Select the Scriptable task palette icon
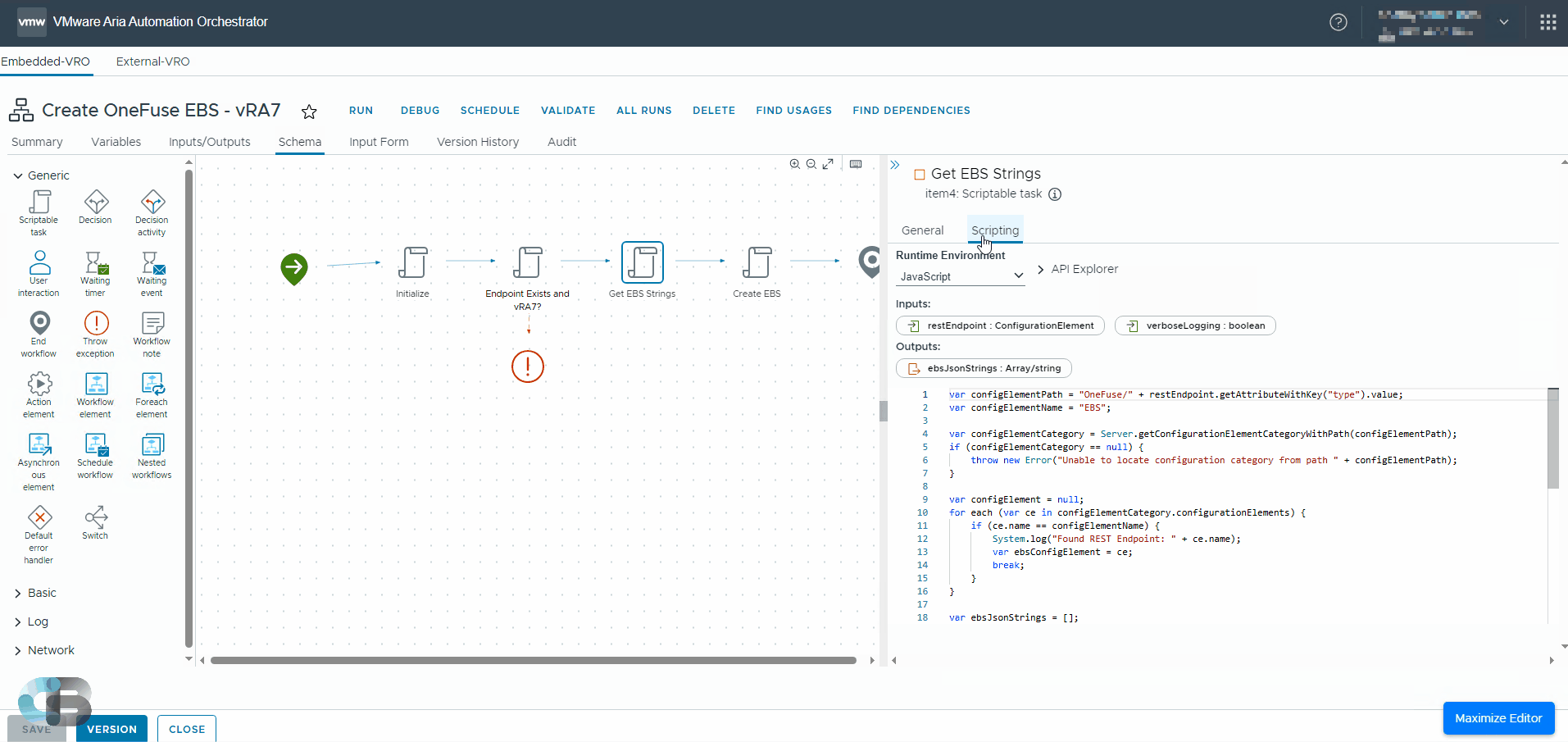This screenshot has height=742, width=1568. 39,203
